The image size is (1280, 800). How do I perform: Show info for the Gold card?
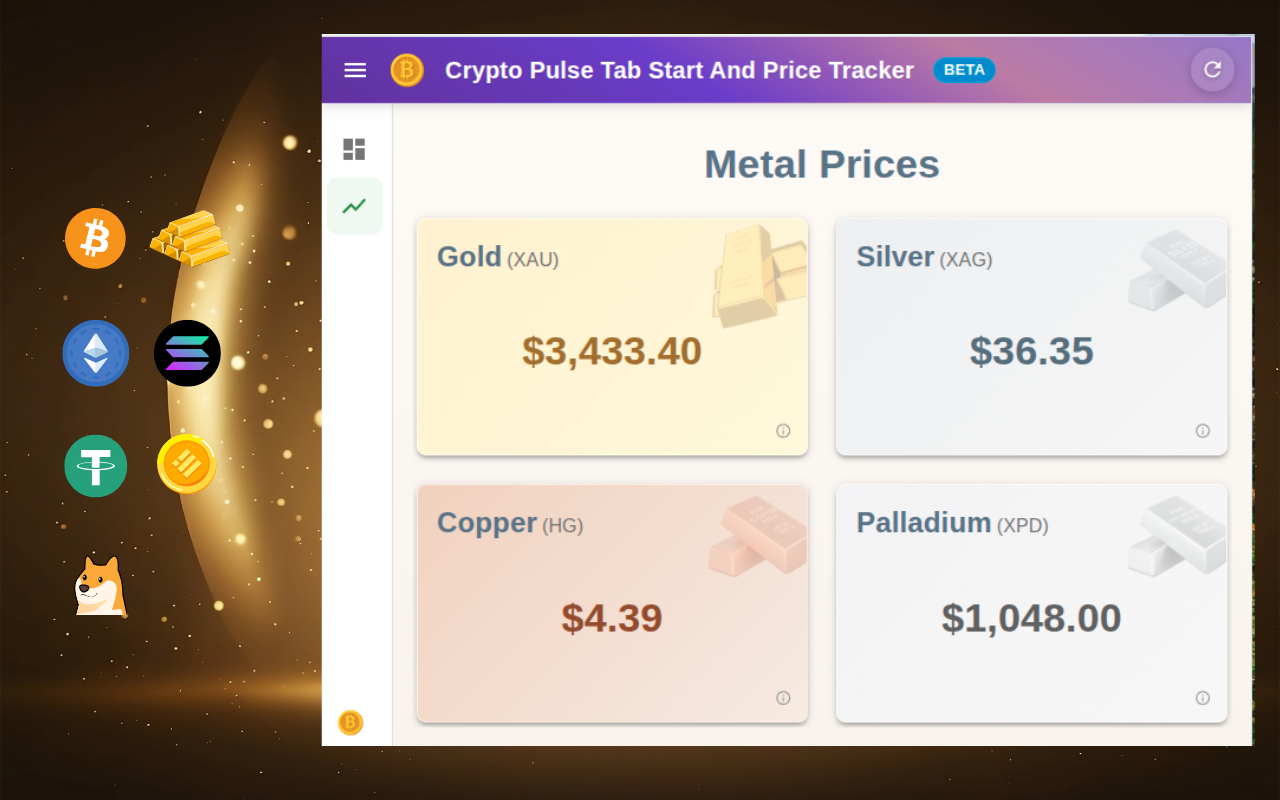tap(783, 431)
